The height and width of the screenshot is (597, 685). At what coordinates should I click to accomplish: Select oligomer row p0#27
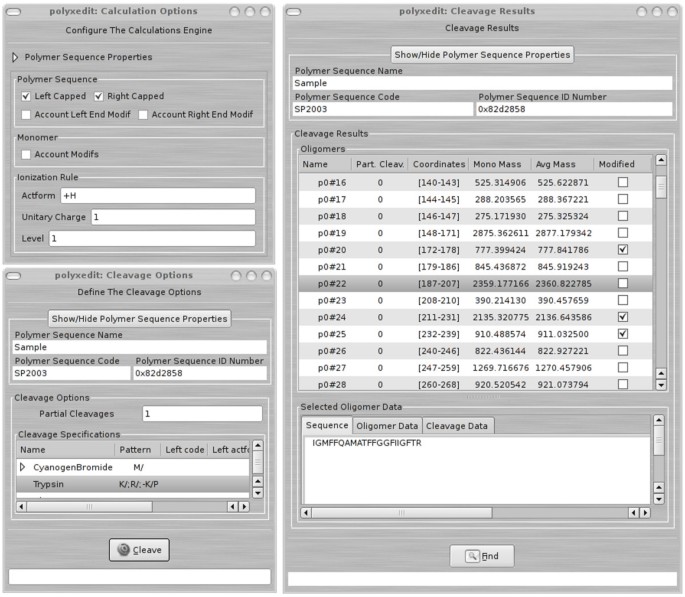coord(475,368)
